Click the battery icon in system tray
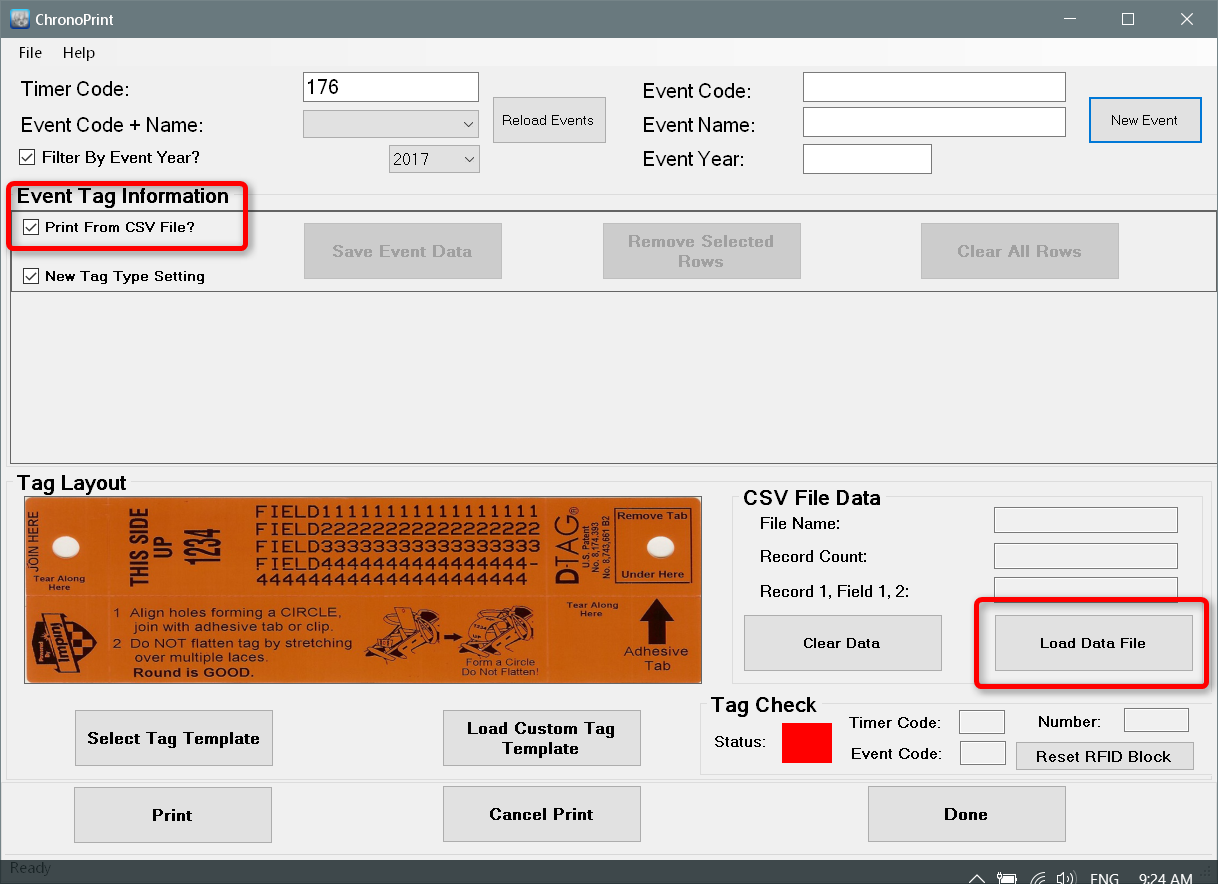This screenshot has width=1218, height=884. tap(1007, 878)
